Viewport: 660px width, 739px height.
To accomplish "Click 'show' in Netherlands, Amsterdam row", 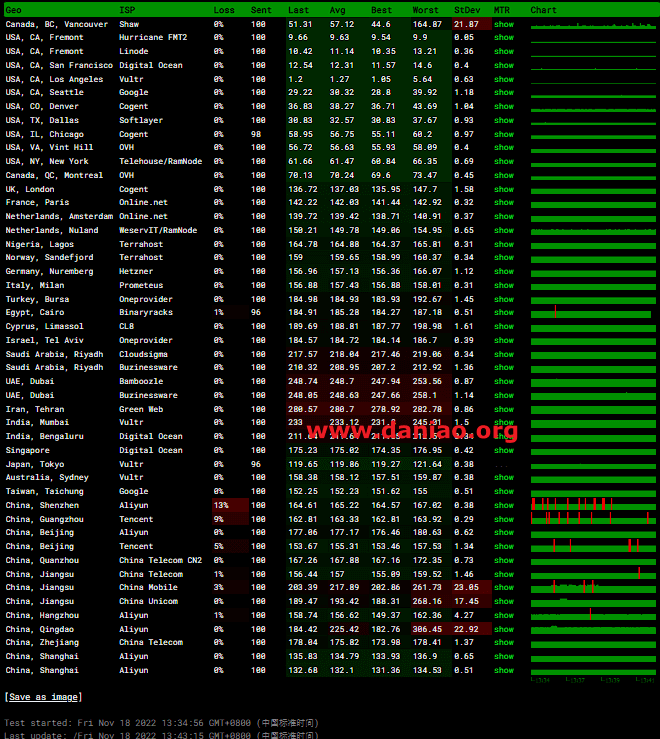I will pyautogui.click(x=503, y=217).
